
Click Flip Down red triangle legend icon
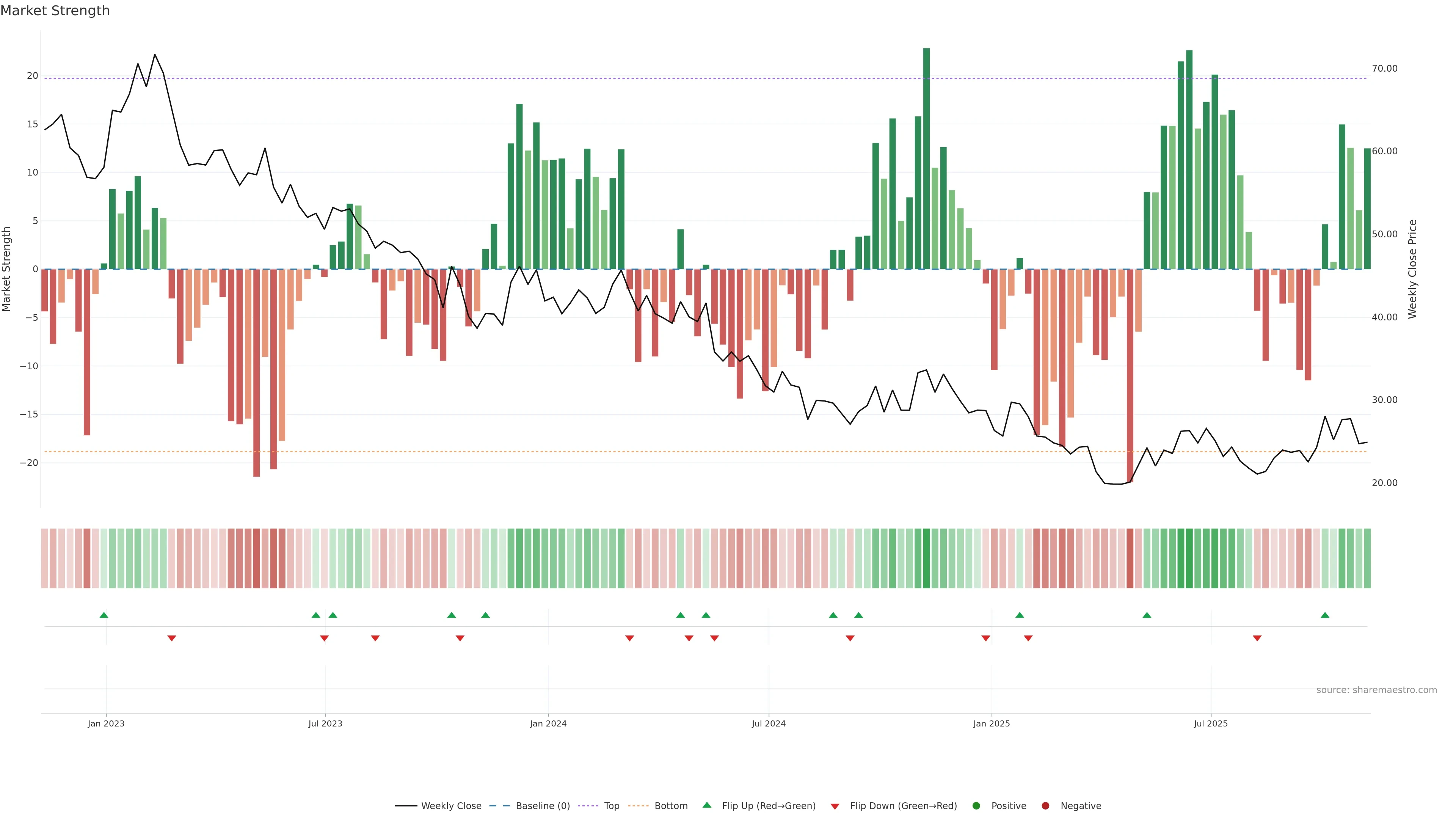click(835, 806)
